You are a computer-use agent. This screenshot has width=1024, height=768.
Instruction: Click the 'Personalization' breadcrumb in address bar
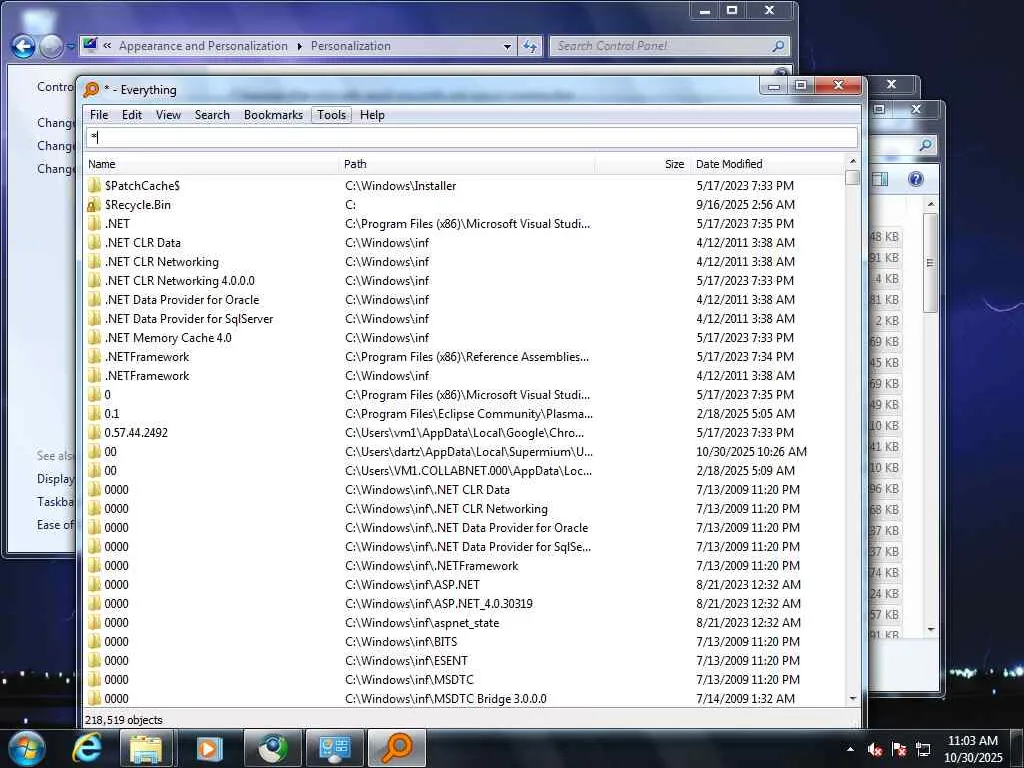[x=351, y=46]
